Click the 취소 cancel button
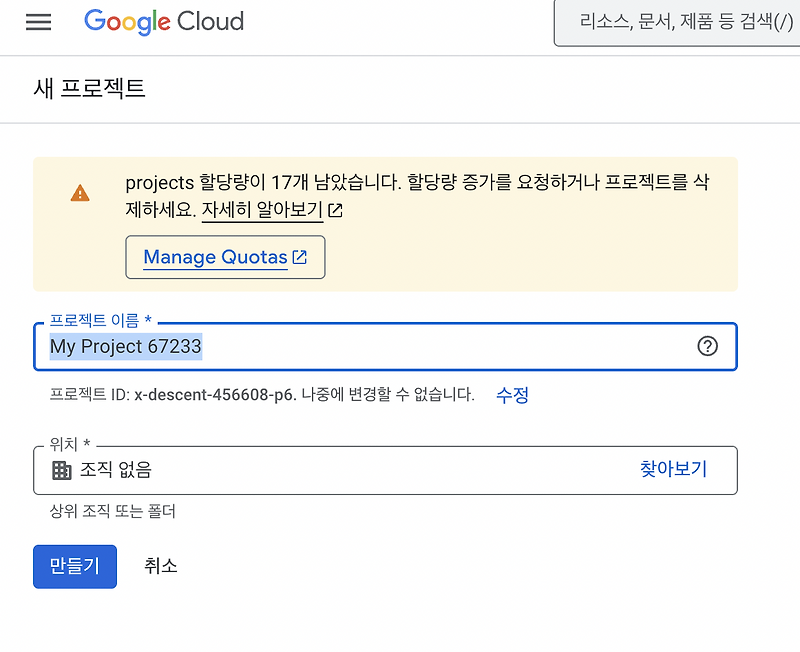Viewport: 800px width, 652px height. pos(161,565)
